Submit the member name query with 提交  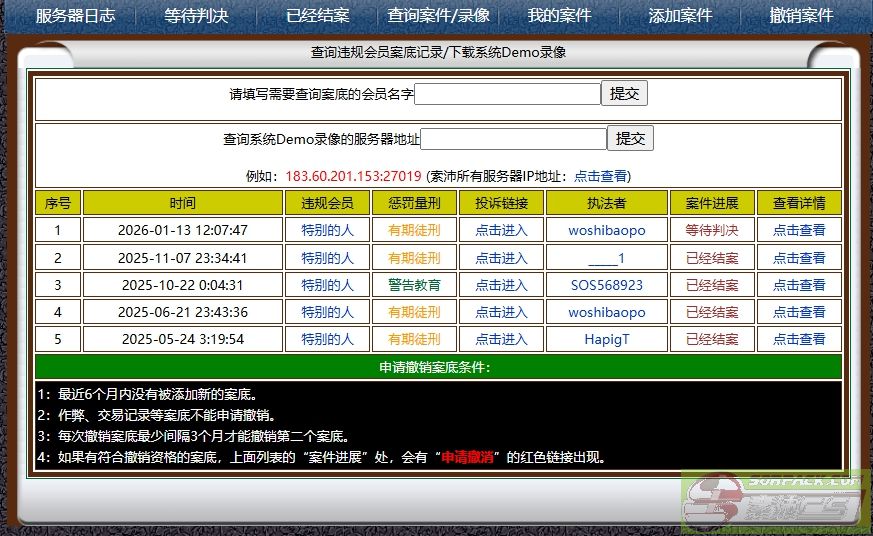[624, 93]
